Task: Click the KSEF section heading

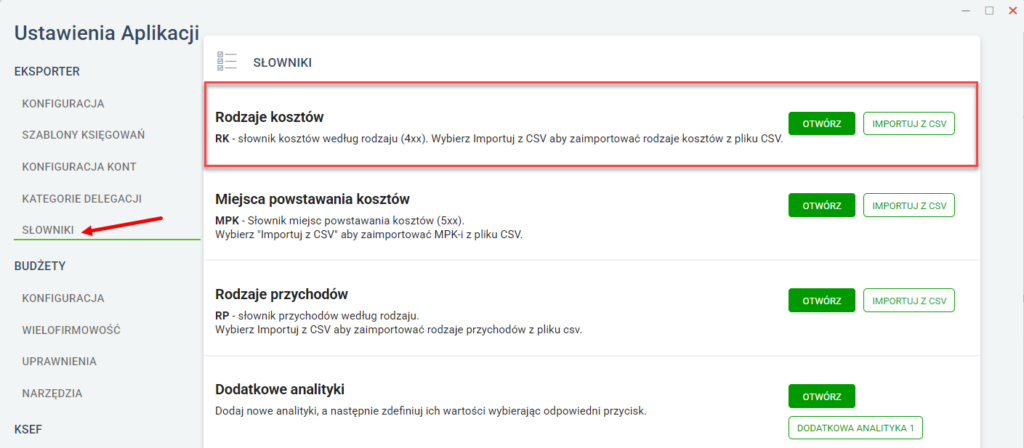Action: point(28,428)
